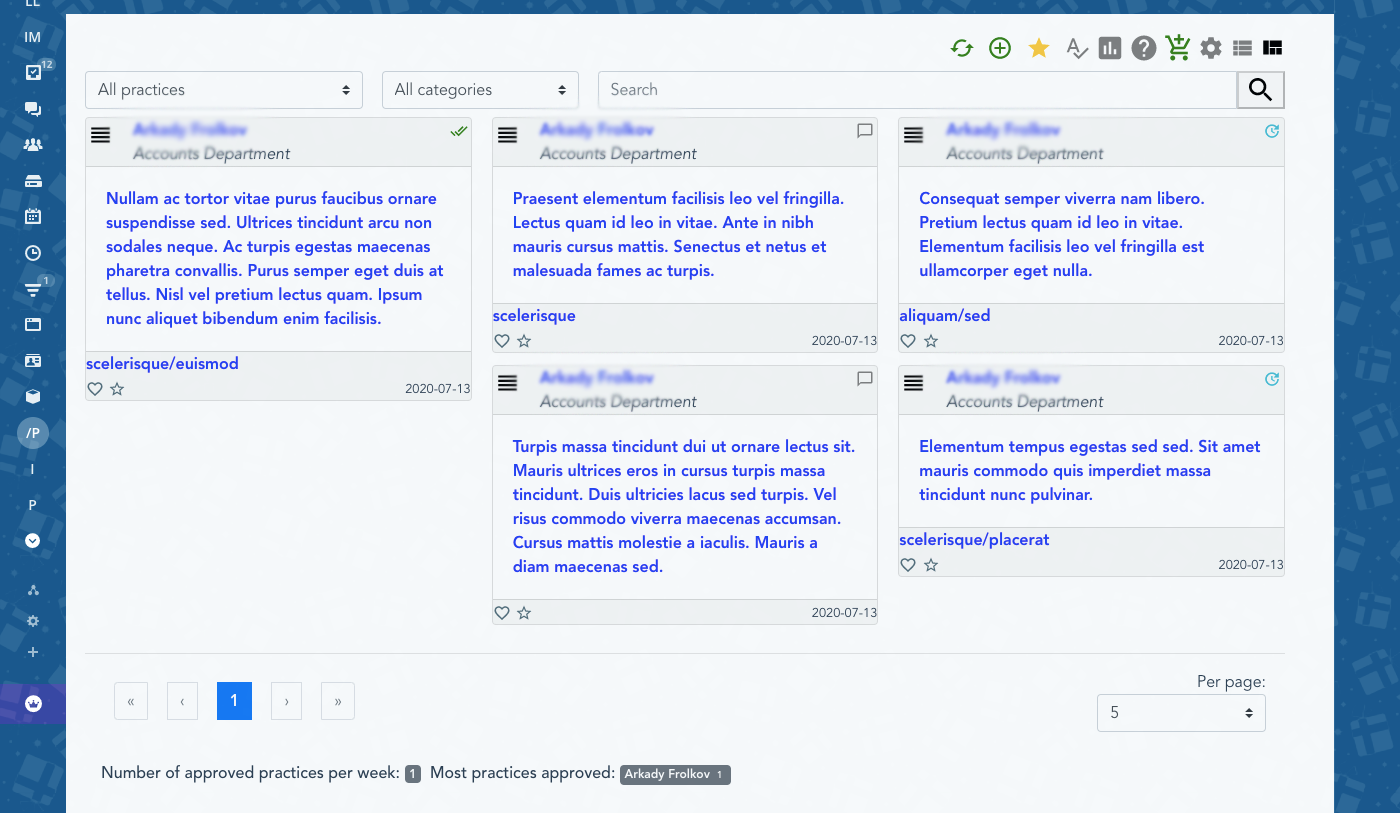Open settings gear in top toolbar
The image size is (1400, 813).
coord(1211,48)
